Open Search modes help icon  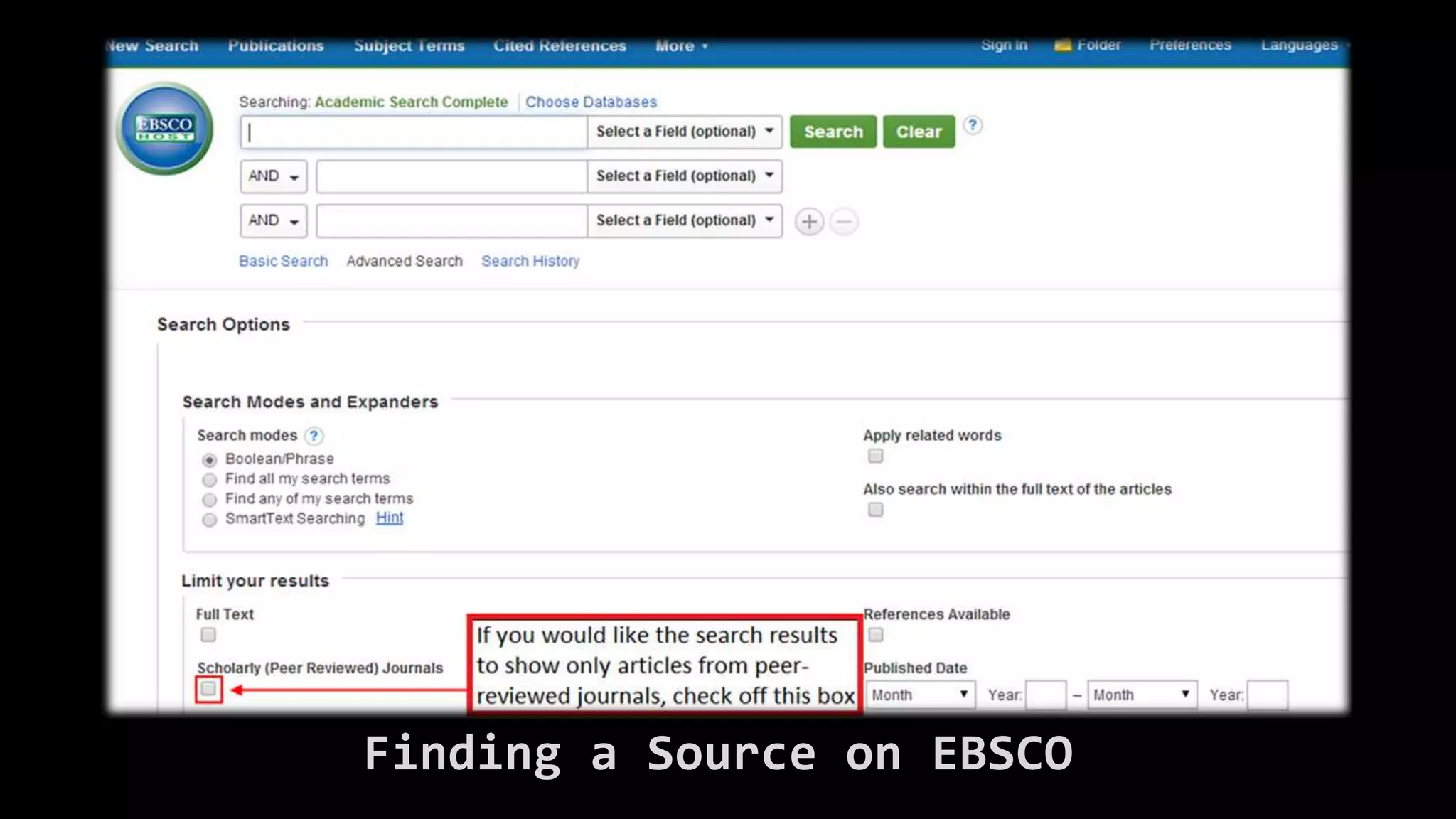(314, 435)
